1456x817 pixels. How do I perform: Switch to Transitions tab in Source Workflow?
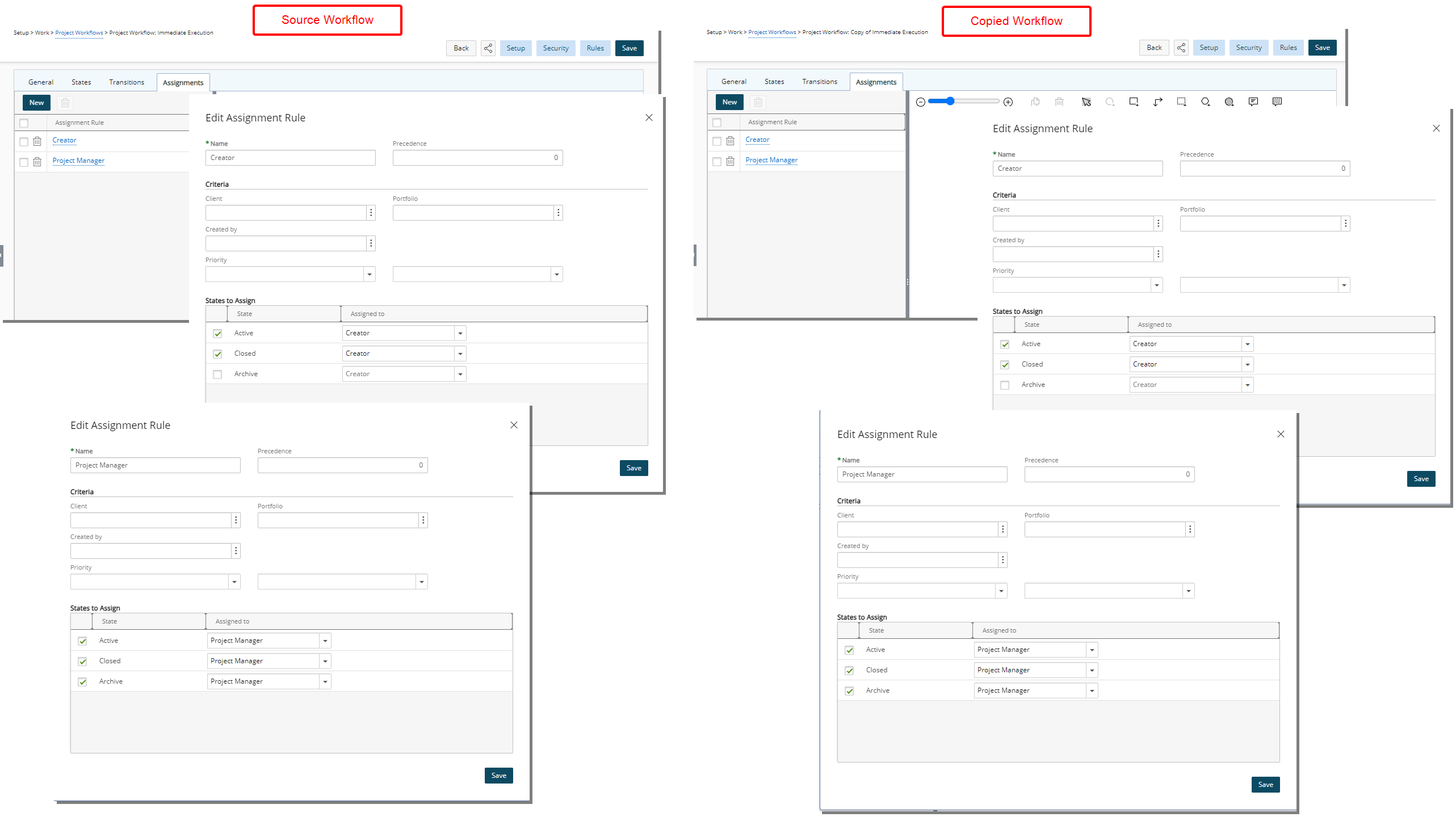[x=127, y=82]
